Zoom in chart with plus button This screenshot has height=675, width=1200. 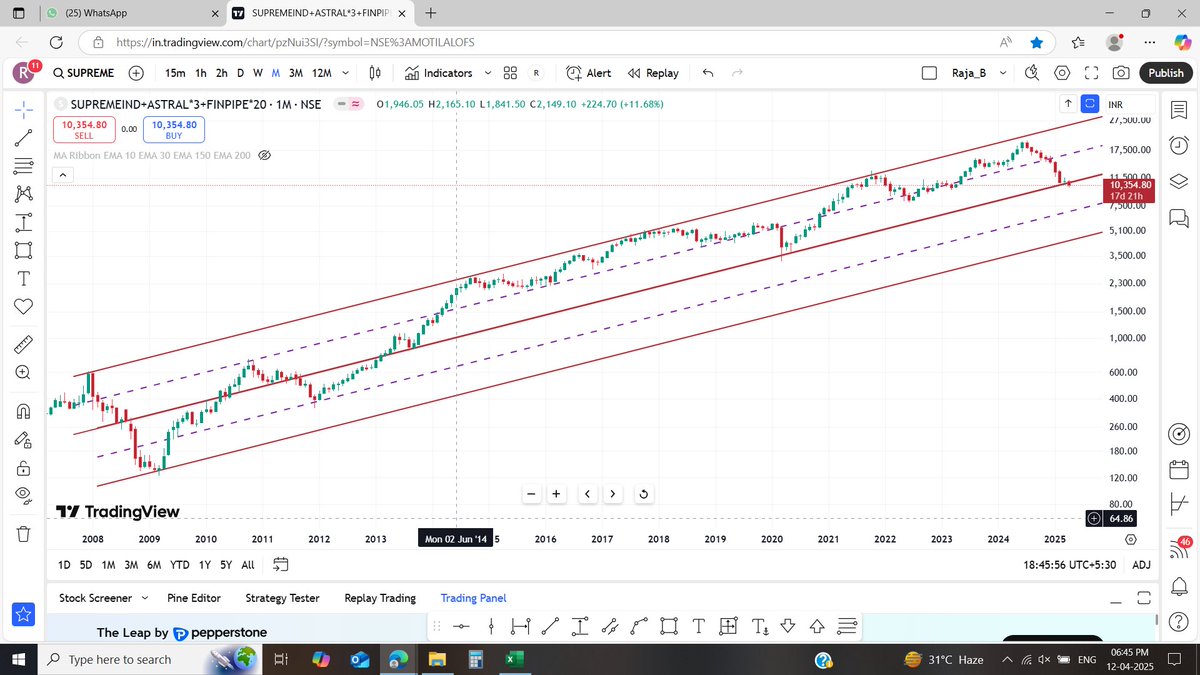(x=555, y=493)
